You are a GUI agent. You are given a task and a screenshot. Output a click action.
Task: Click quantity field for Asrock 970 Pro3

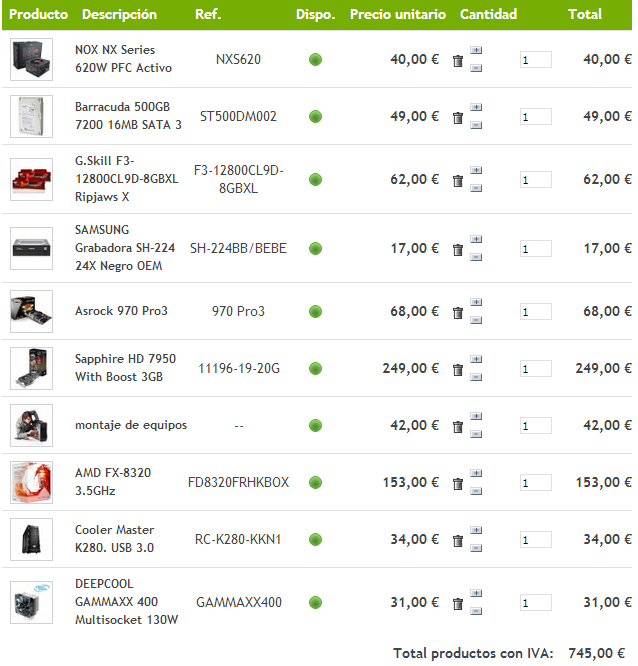click(536, 312)
